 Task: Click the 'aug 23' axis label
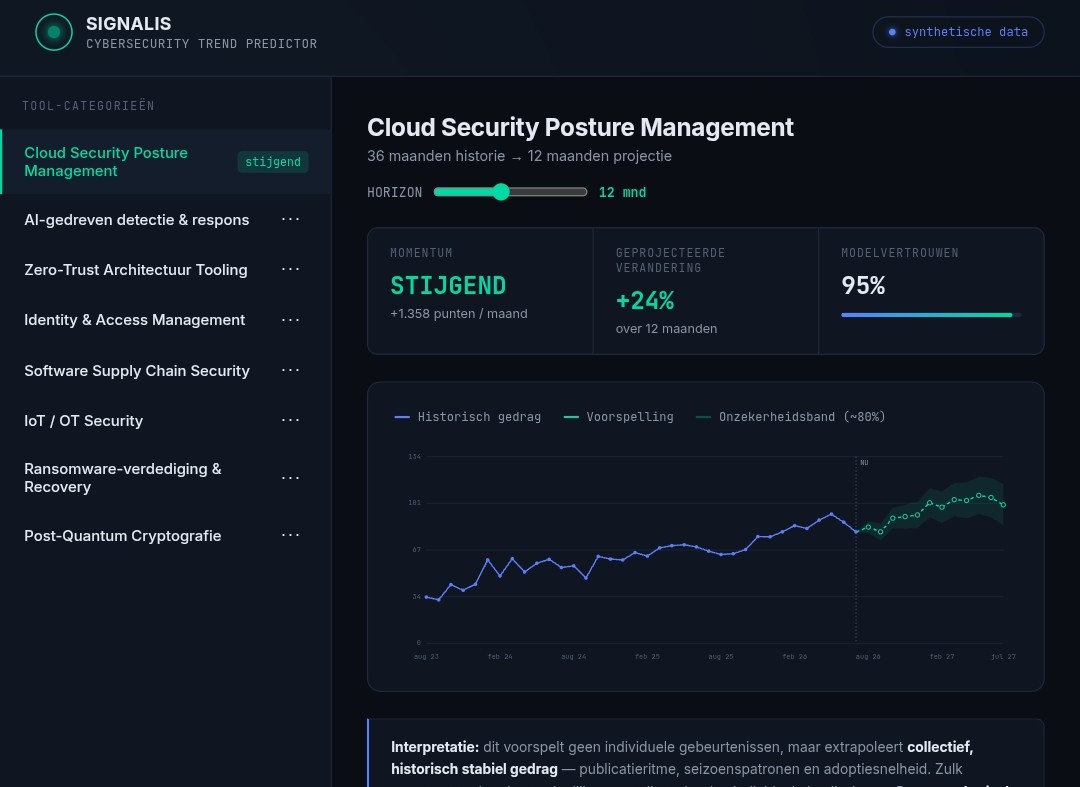click(x=426, y=657)
